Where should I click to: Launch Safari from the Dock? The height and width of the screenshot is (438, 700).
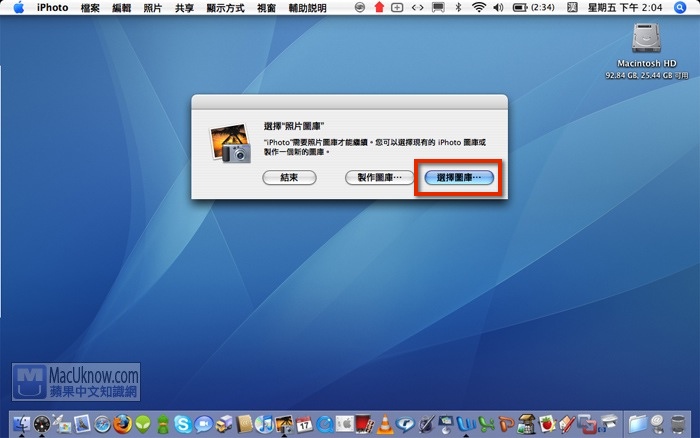pos(102,424)
